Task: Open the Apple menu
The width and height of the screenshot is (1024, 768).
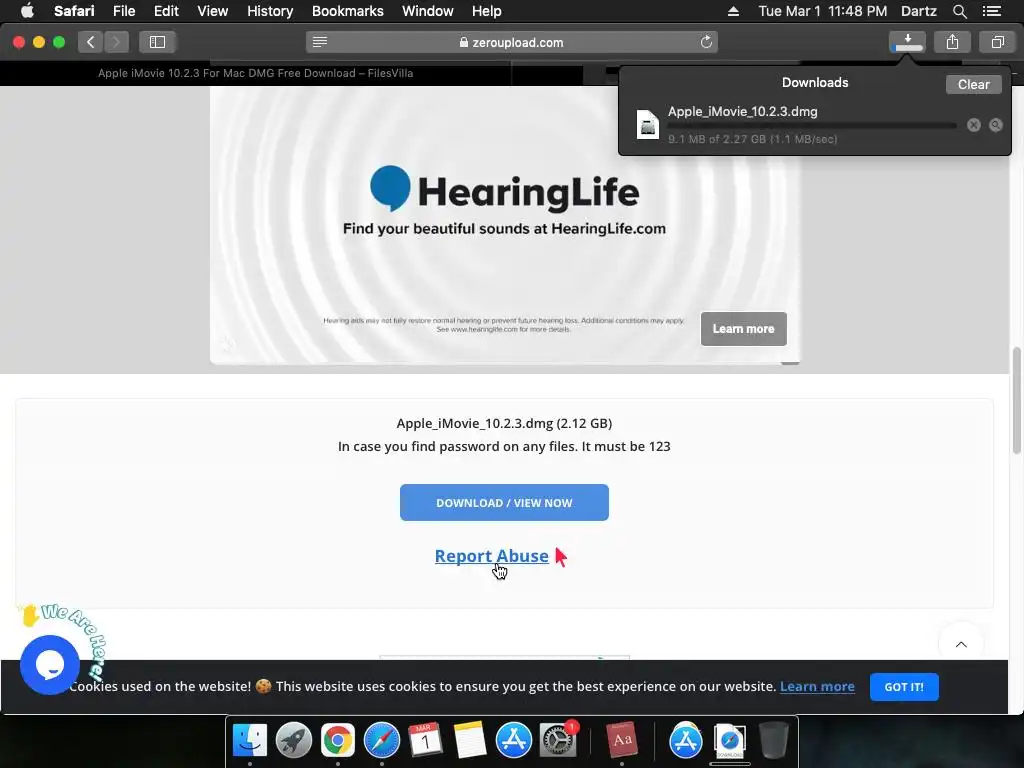Action: pyautogui.click(x=27, y=11)
